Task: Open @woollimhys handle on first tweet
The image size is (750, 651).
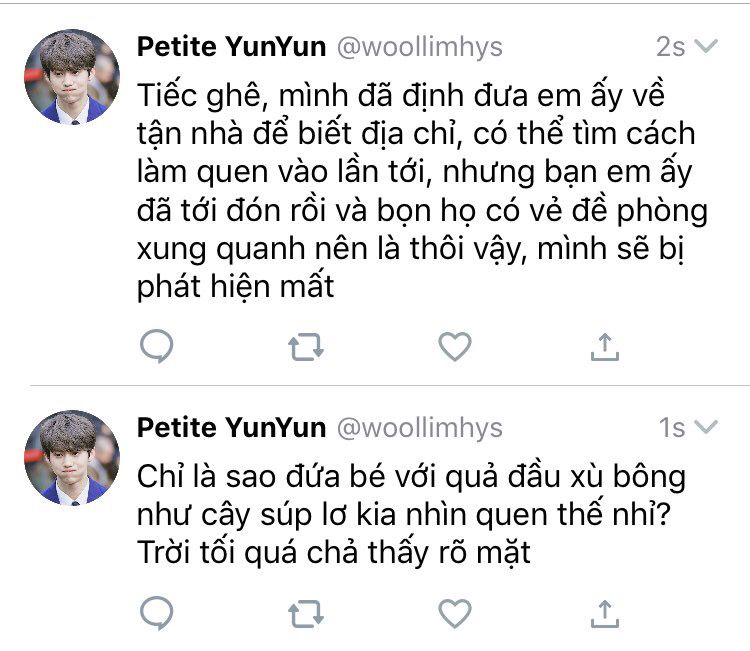Action: [x=420, y=47]
